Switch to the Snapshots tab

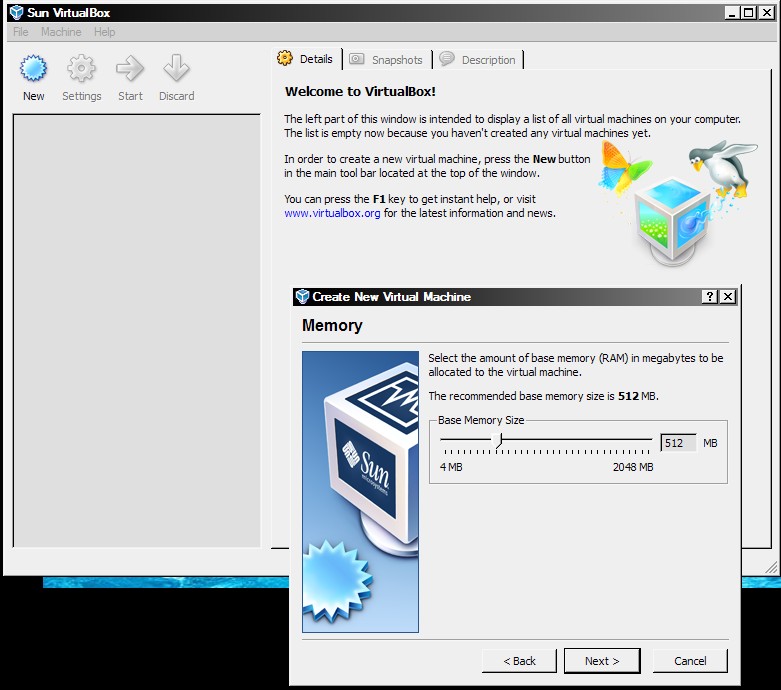[387, 60]
